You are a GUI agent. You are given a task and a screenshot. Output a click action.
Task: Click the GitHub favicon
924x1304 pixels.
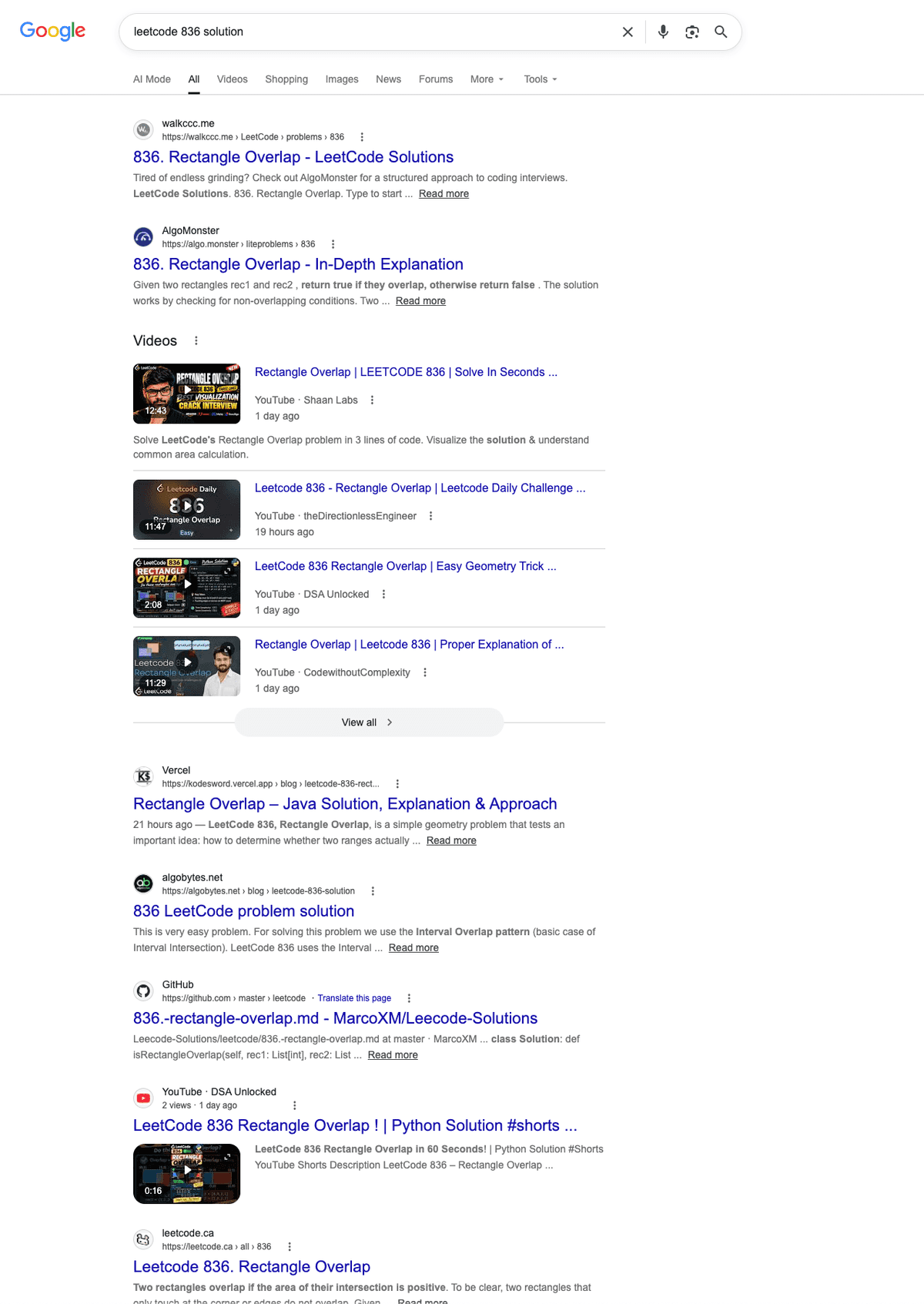click(x=143, y=991)
